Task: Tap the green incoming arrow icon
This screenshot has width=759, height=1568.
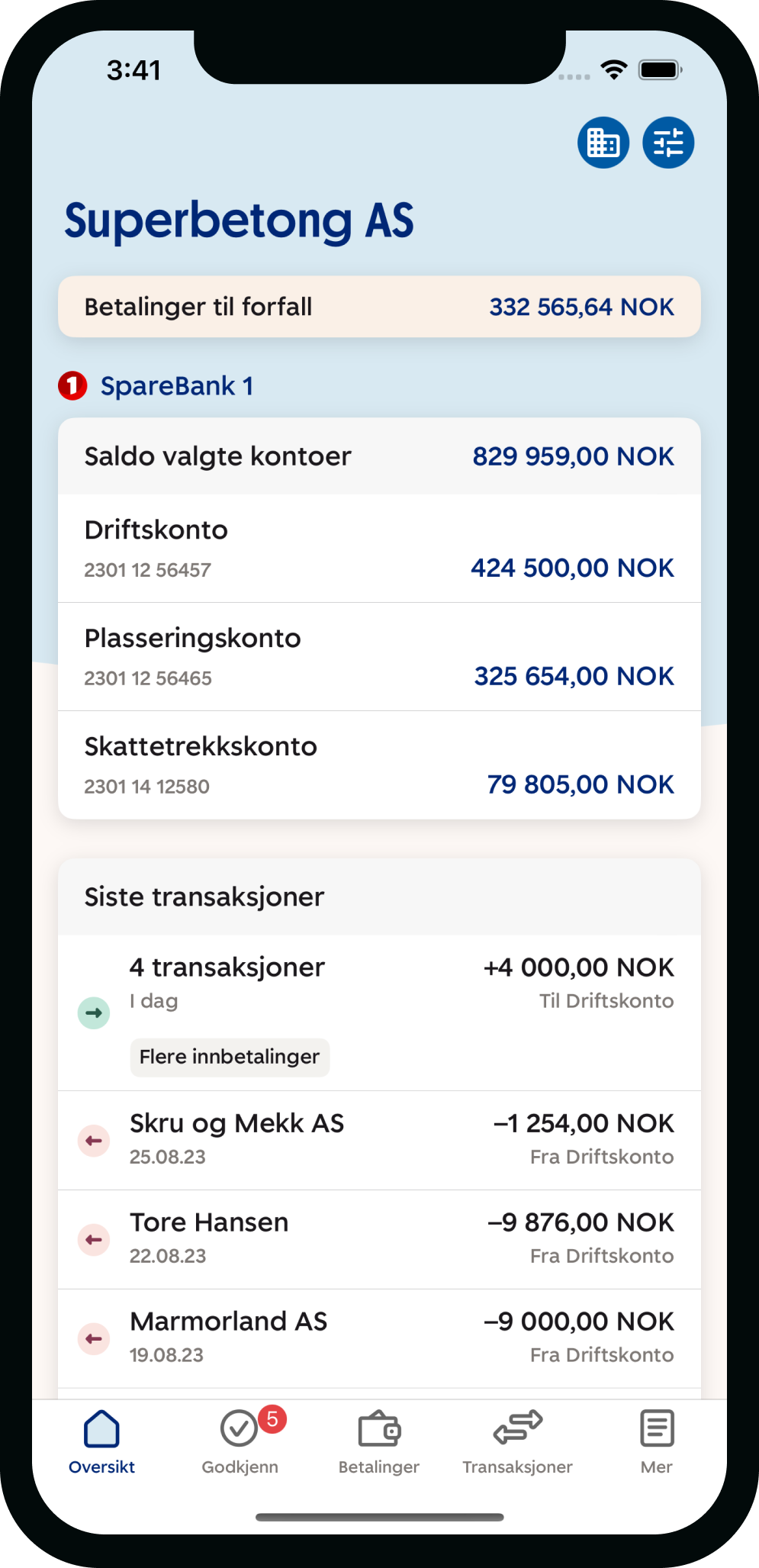Action: [94, 1013]
